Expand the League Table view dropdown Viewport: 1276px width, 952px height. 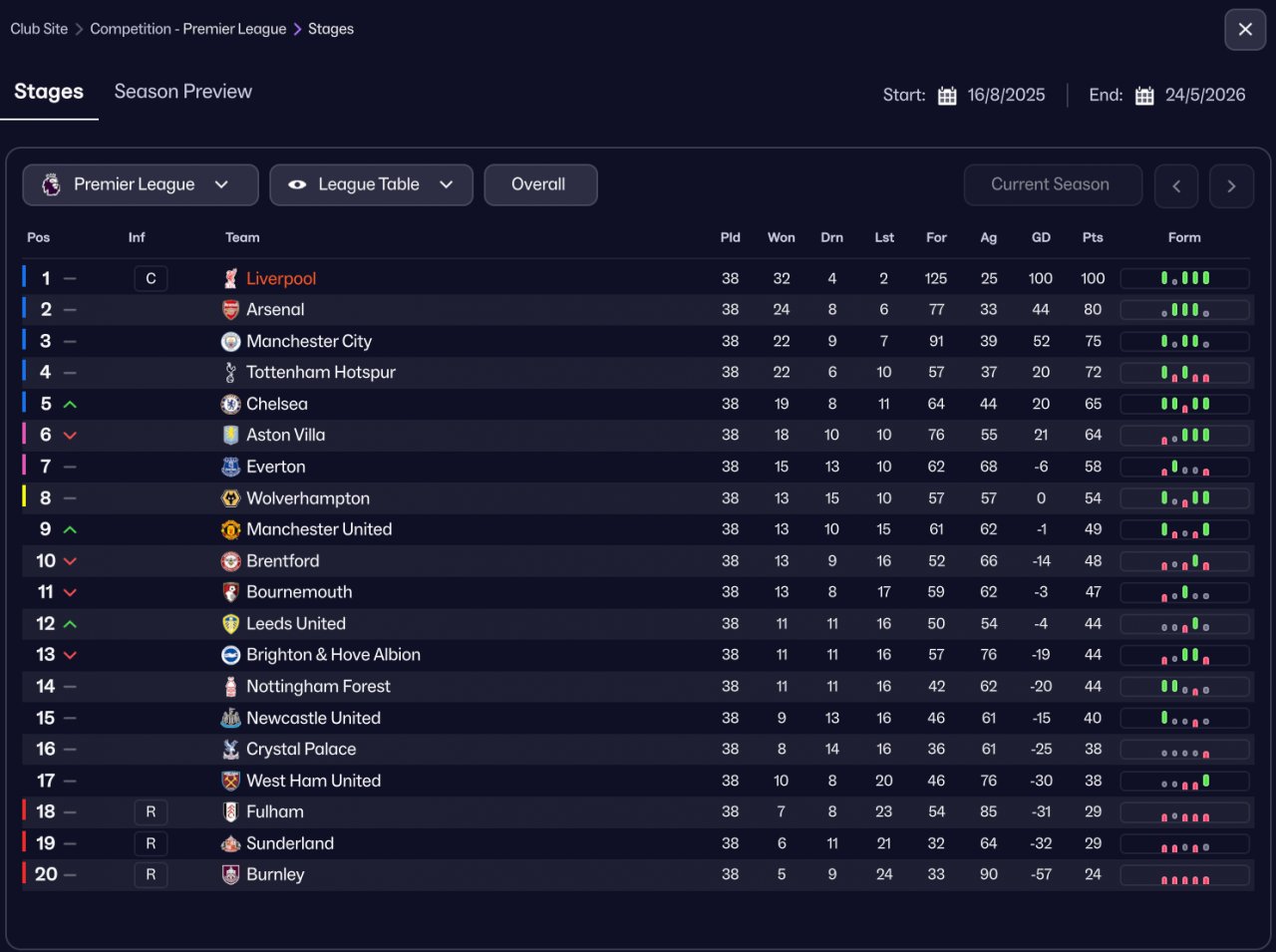click(x=371, y=185)
